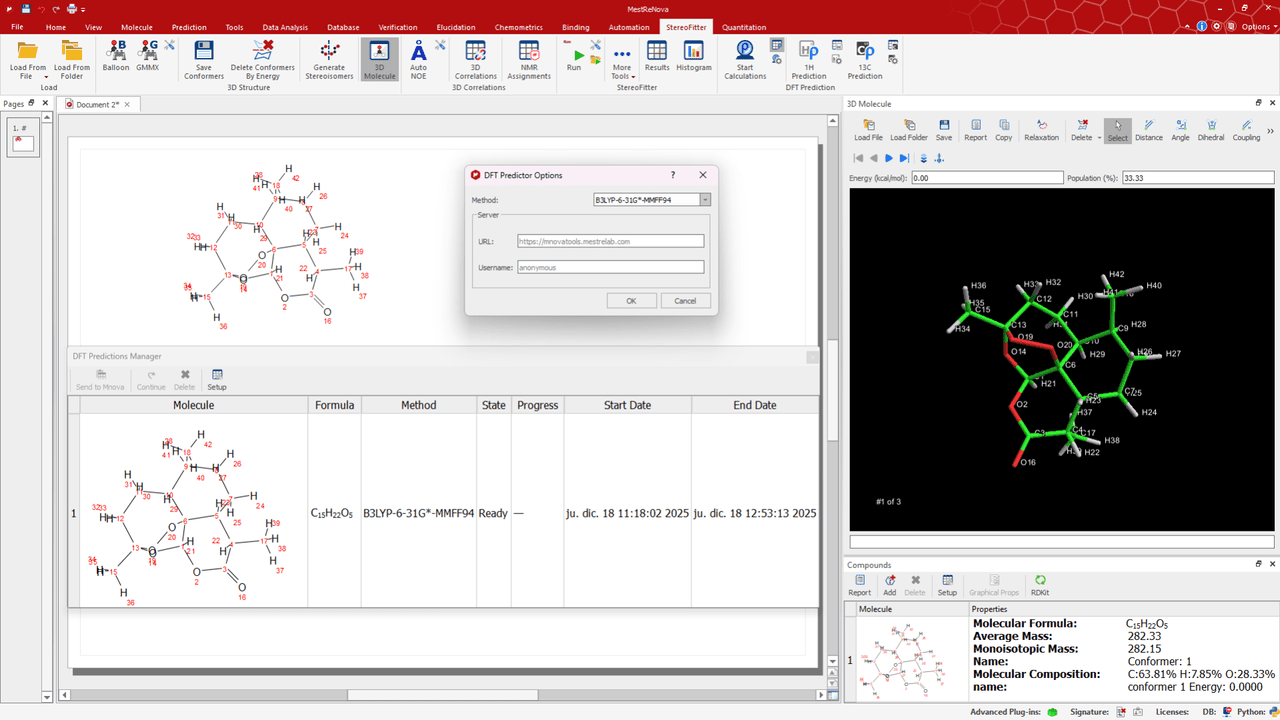Expand the 3D toolbar overflow chevron
Viewport: 1280px width, 720px height.
(1270, 131)
